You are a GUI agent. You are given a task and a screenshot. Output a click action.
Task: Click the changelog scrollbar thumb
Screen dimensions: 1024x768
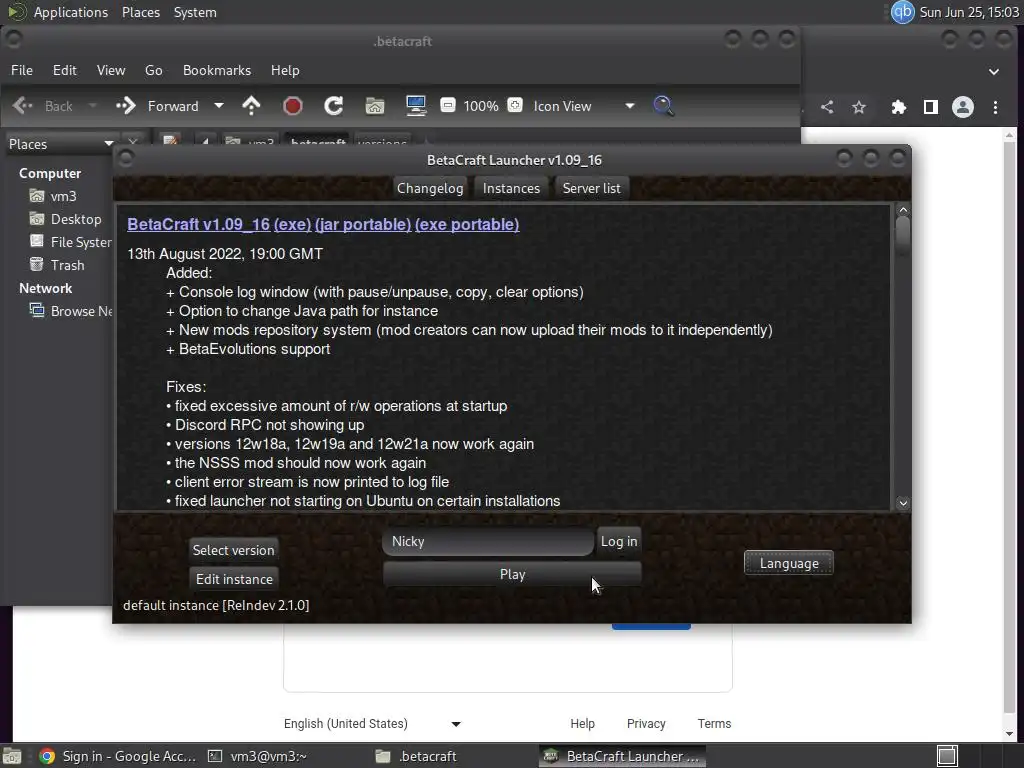point(903,234)
